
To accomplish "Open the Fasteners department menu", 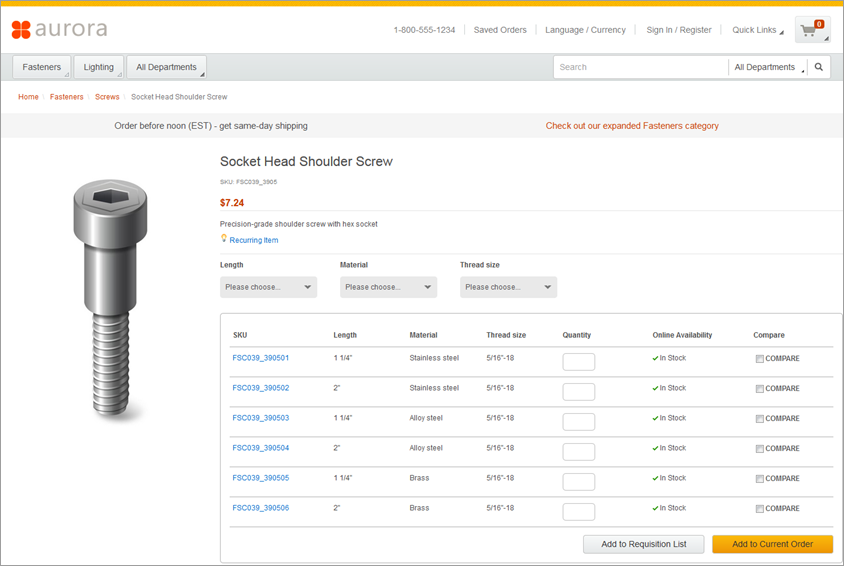I will [x=42, y=67].
